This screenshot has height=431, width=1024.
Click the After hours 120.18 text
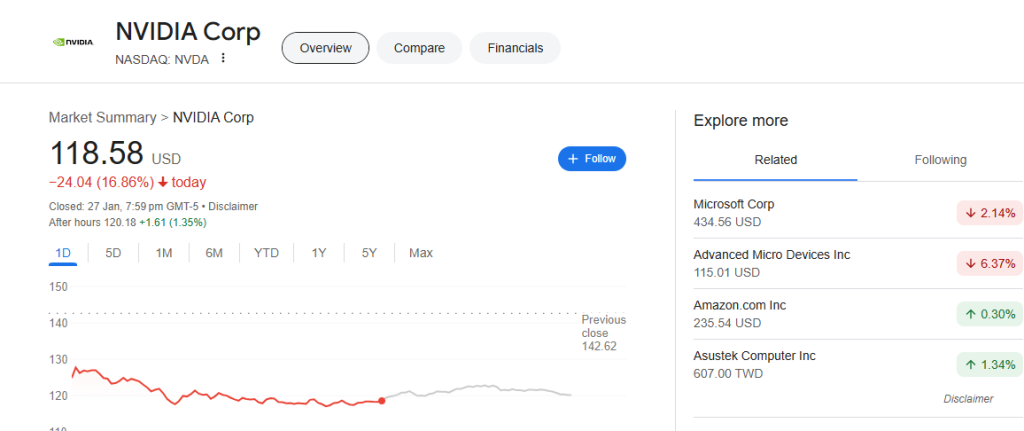[93, 223]
